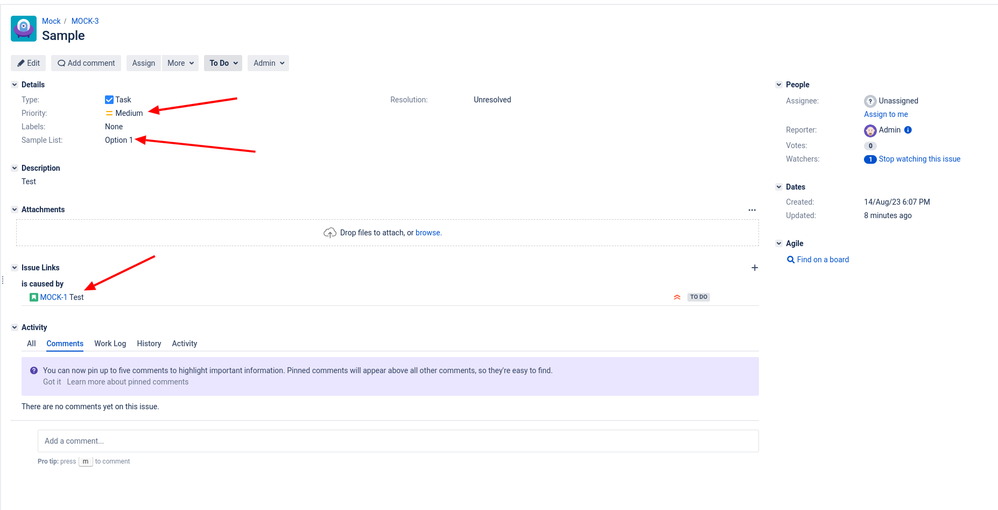
Task: Click the Medium priority icon
Action: click(109, 113)
